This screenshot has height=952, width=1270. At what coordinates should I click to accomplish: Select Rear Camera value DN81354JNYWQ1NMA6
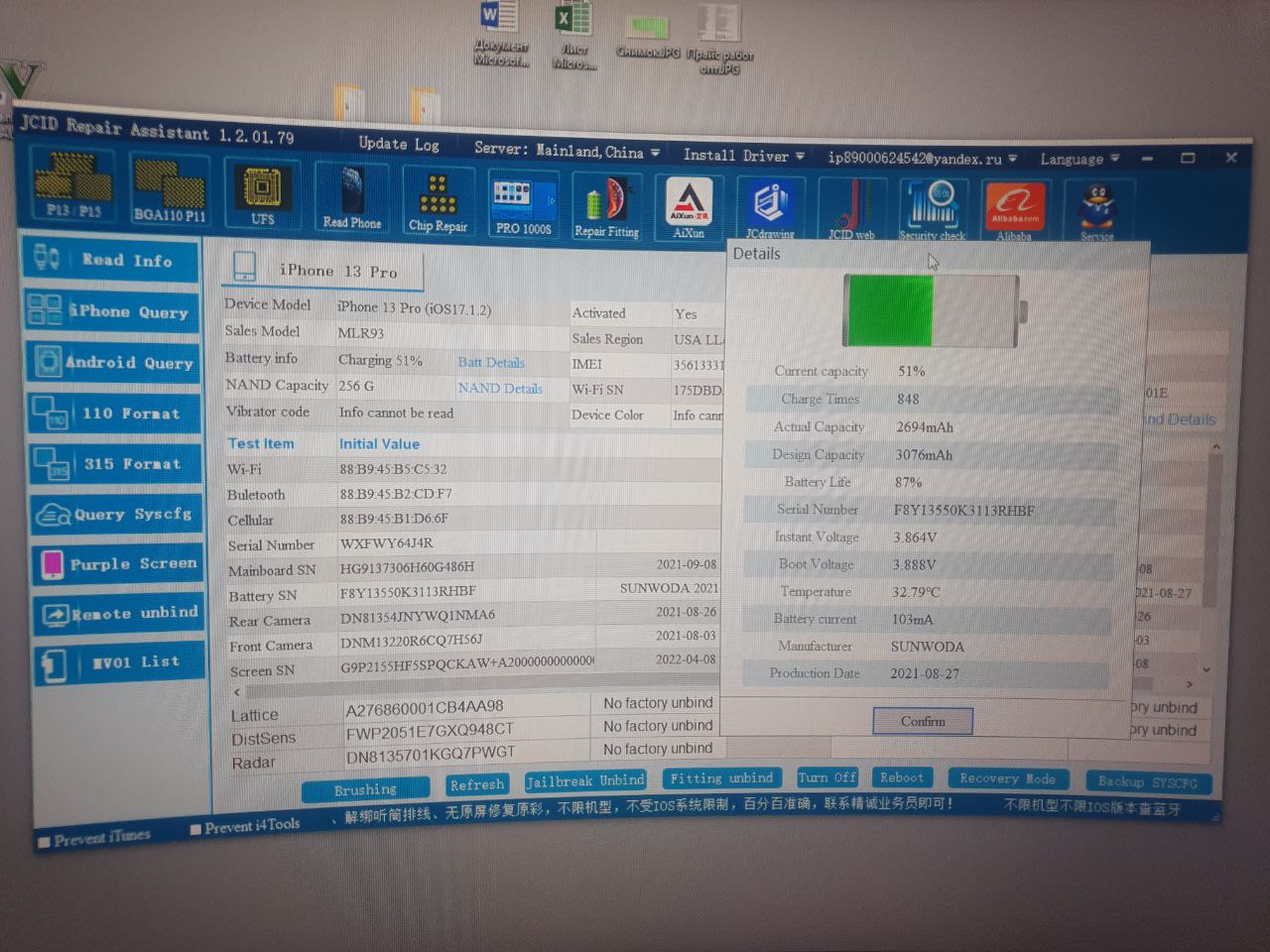417,615
